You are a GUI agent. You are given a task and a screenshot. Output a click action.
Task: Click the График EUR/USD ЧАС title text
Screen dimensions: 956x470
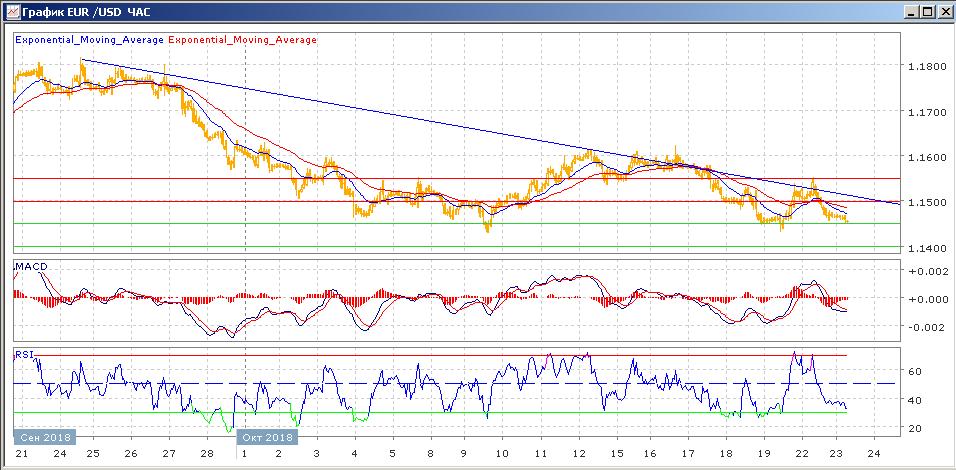pyautogui.click(x=86, y=11)
